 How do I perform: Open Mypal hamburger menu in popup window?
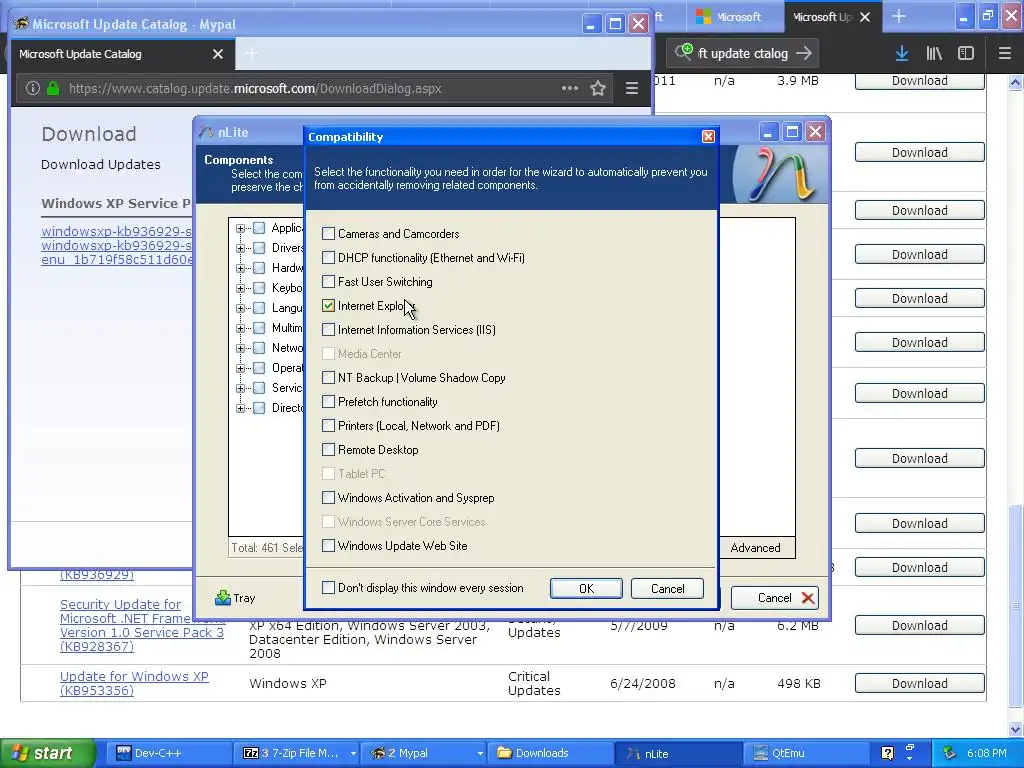point(632,88)
